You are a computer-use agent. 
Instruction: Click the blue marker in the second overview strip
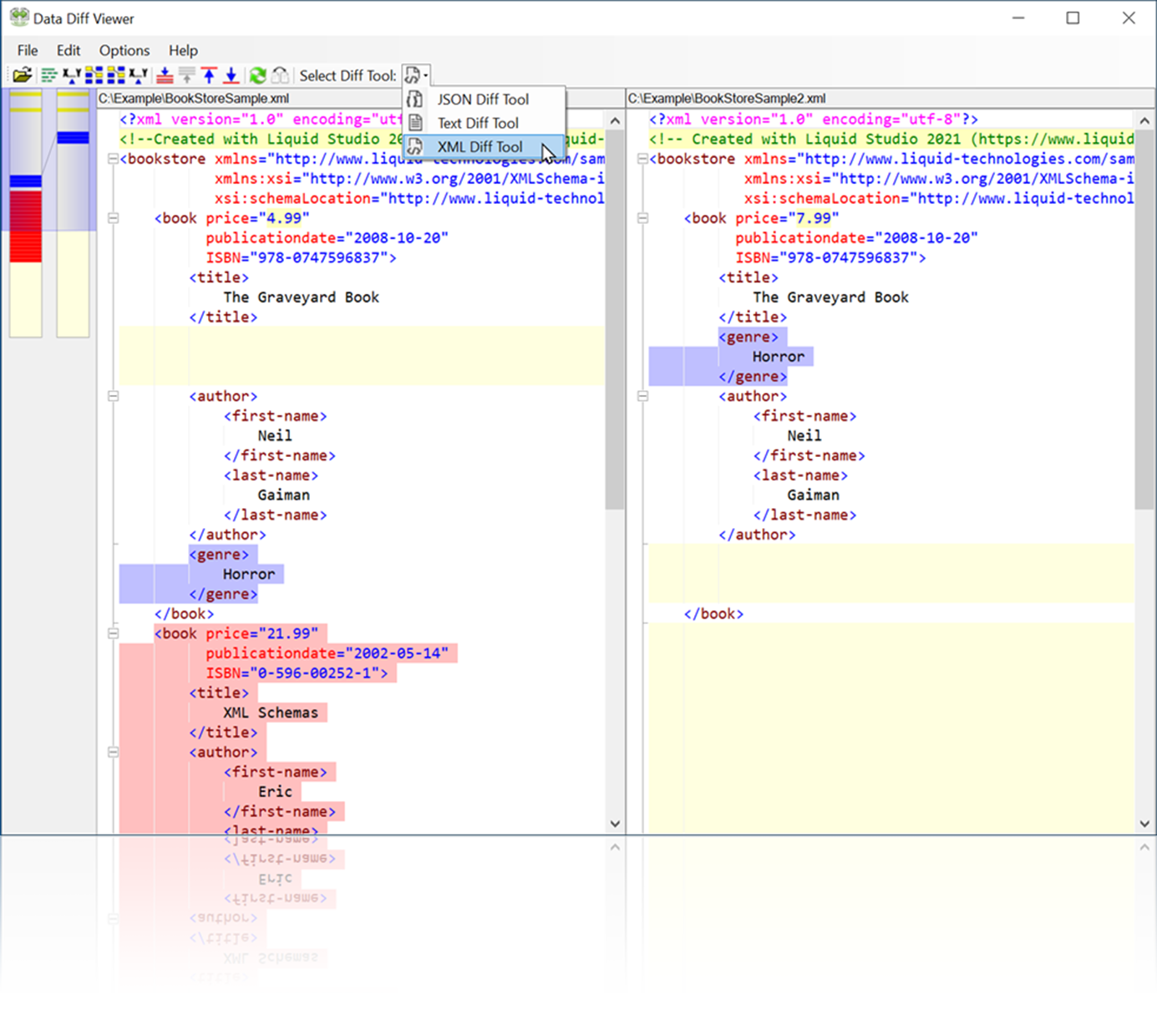73,138
